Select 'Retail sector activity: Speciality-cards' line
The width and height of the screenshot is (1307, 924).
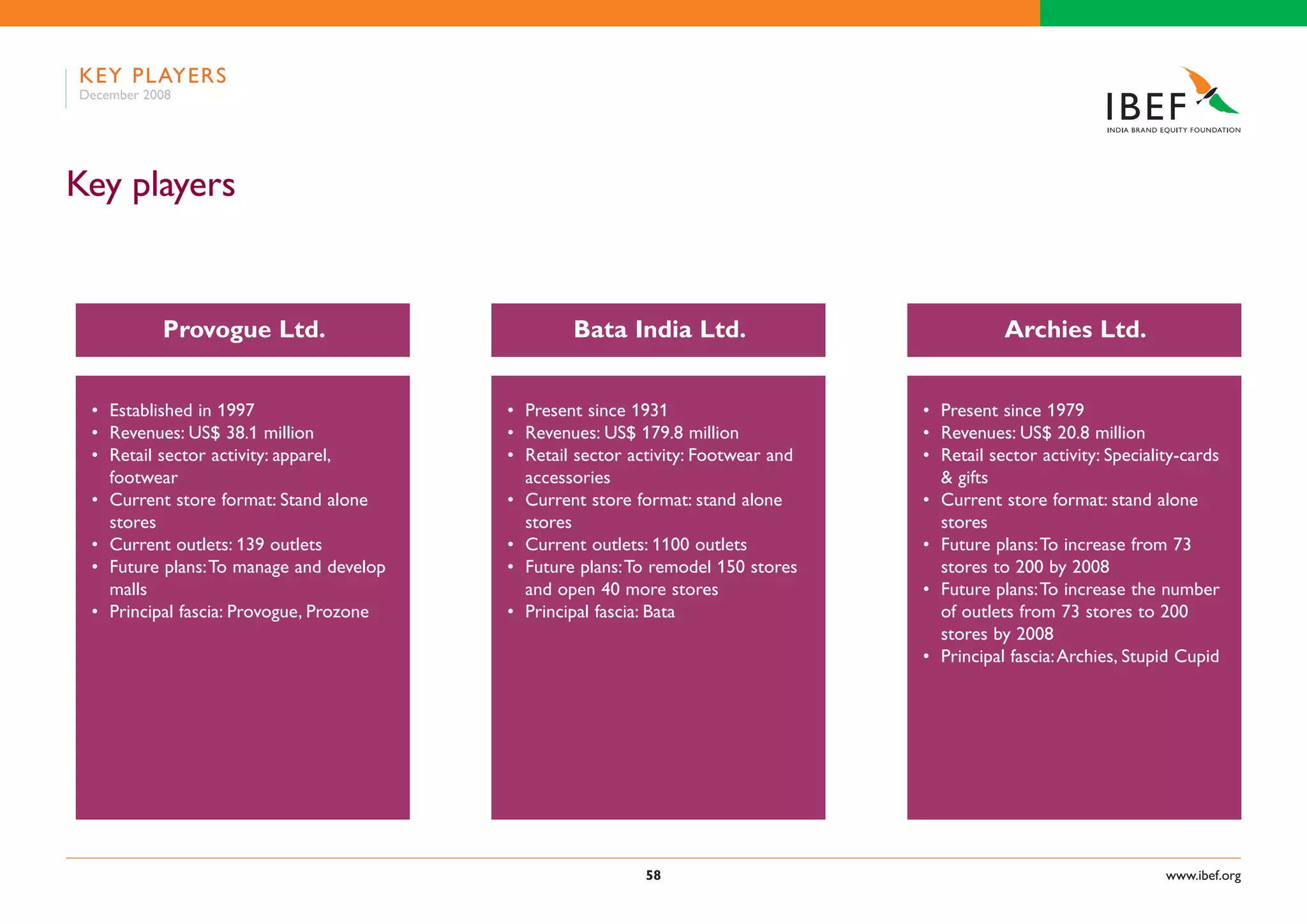[x=1080, y=456]
